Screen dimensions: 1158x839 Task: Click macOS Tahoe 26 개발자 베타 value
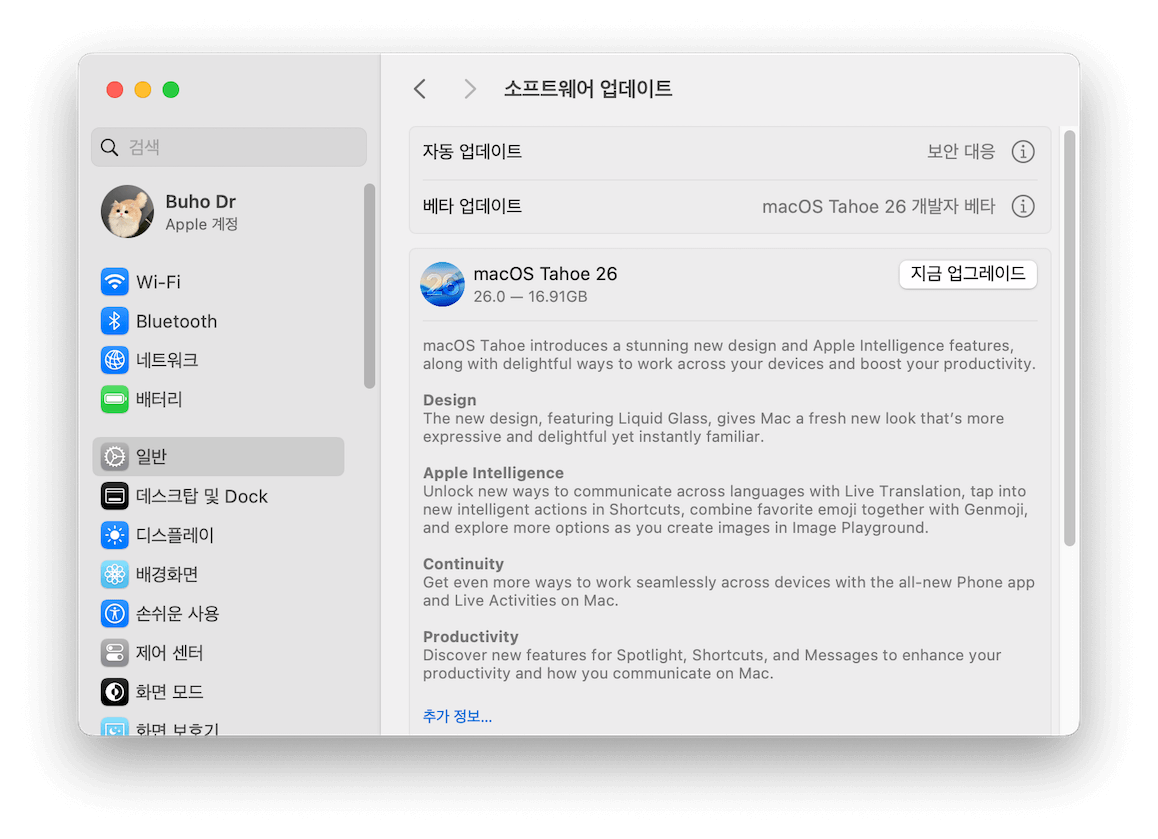[x=878, y=206]
